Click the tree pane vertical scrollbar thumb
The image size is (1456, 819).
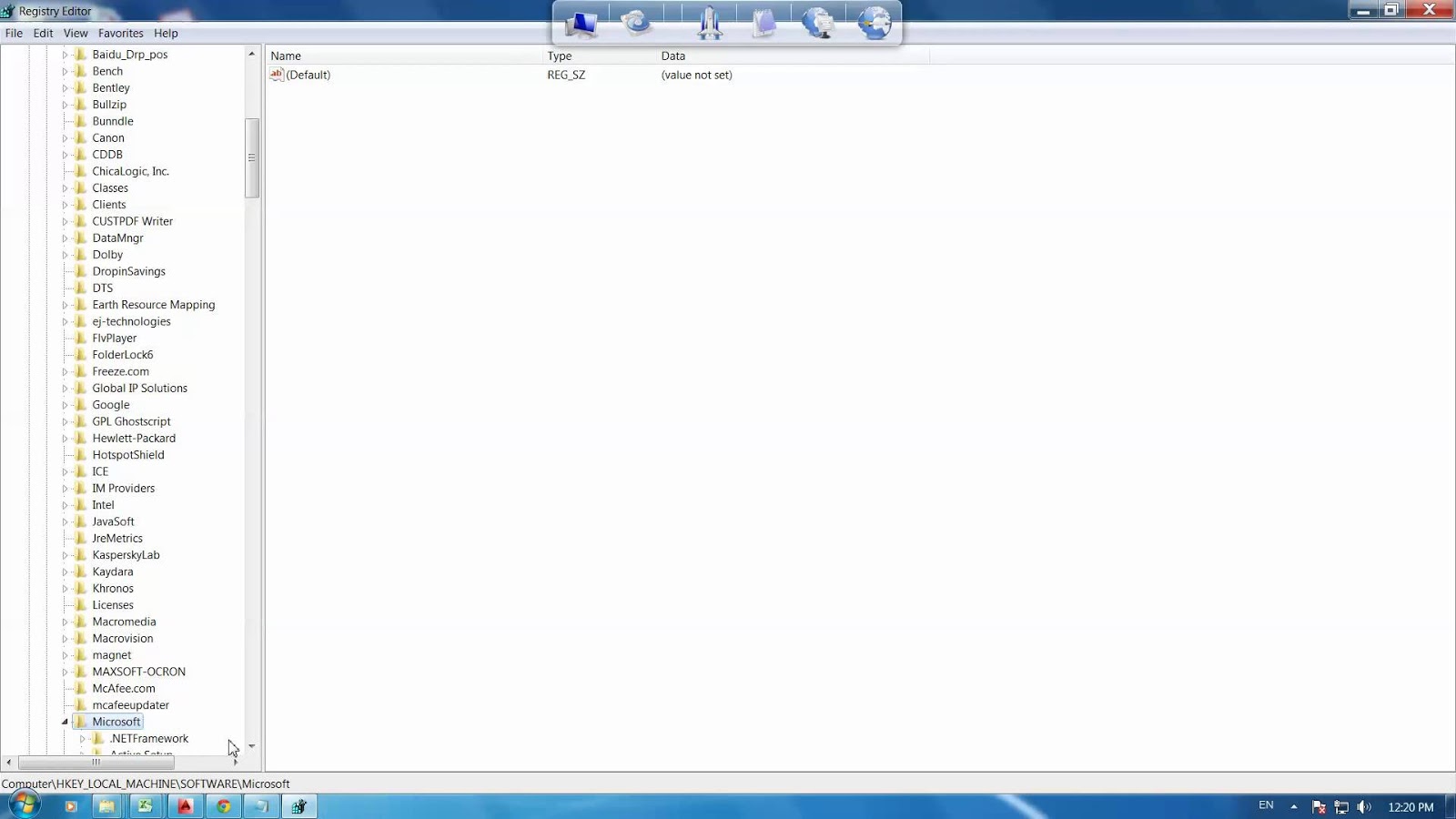click(252, 158)
